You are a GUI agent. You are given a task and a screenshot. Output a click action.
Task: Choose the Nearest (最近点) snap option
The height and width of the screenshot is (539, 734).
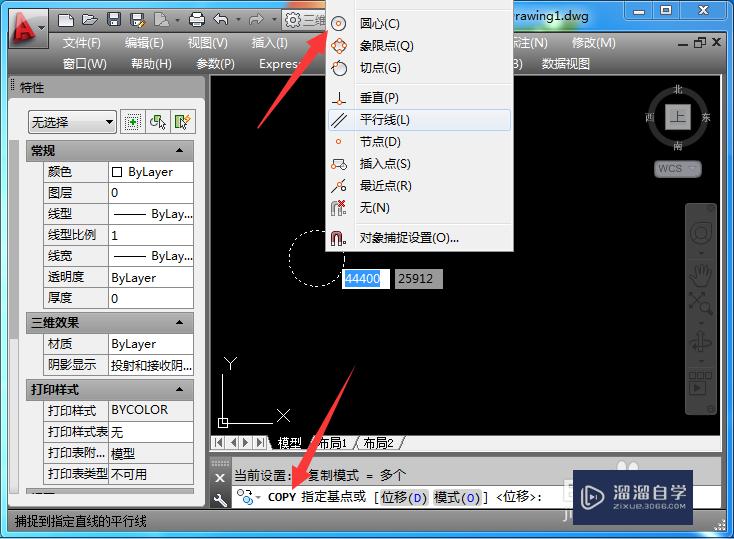click(x=419, y=186)
